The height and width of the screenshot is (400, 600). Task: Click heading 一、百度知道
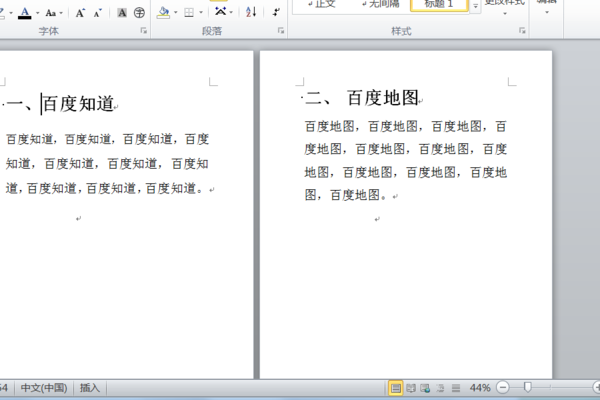pyautogui.click(x=60, y=104)
